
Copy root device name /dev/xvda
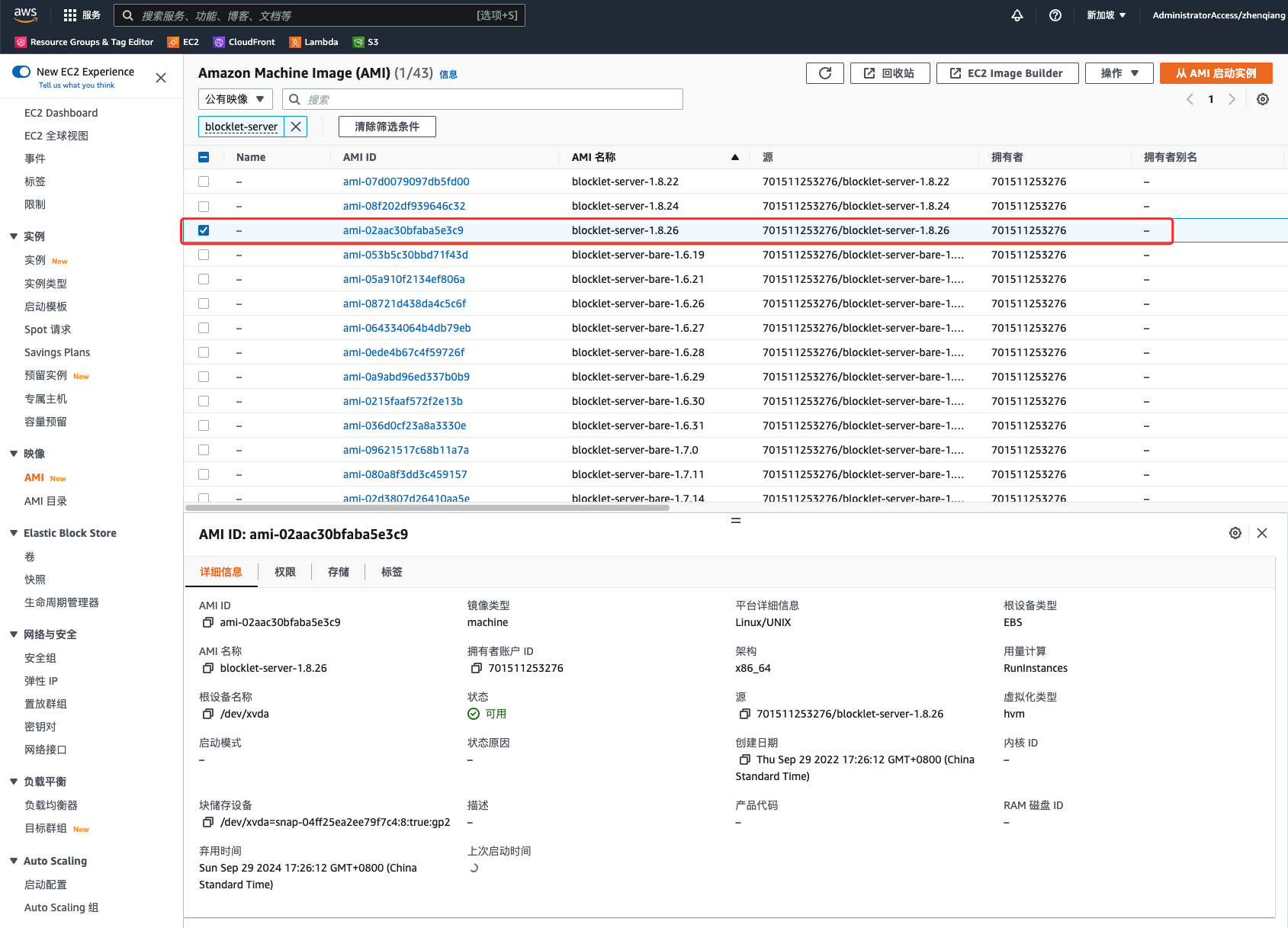pyautogui.click(x=207, y=714)
